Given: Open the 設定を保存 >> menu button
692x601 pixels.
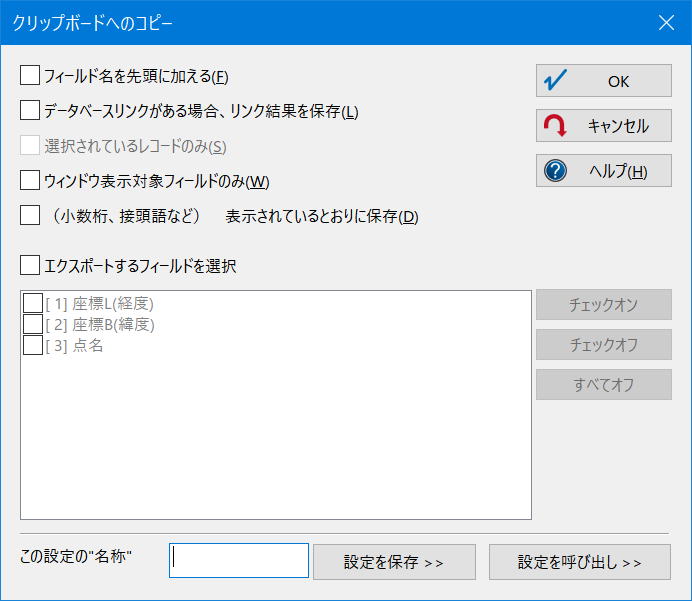Looking at the screenshot, I should click(394, 562).
